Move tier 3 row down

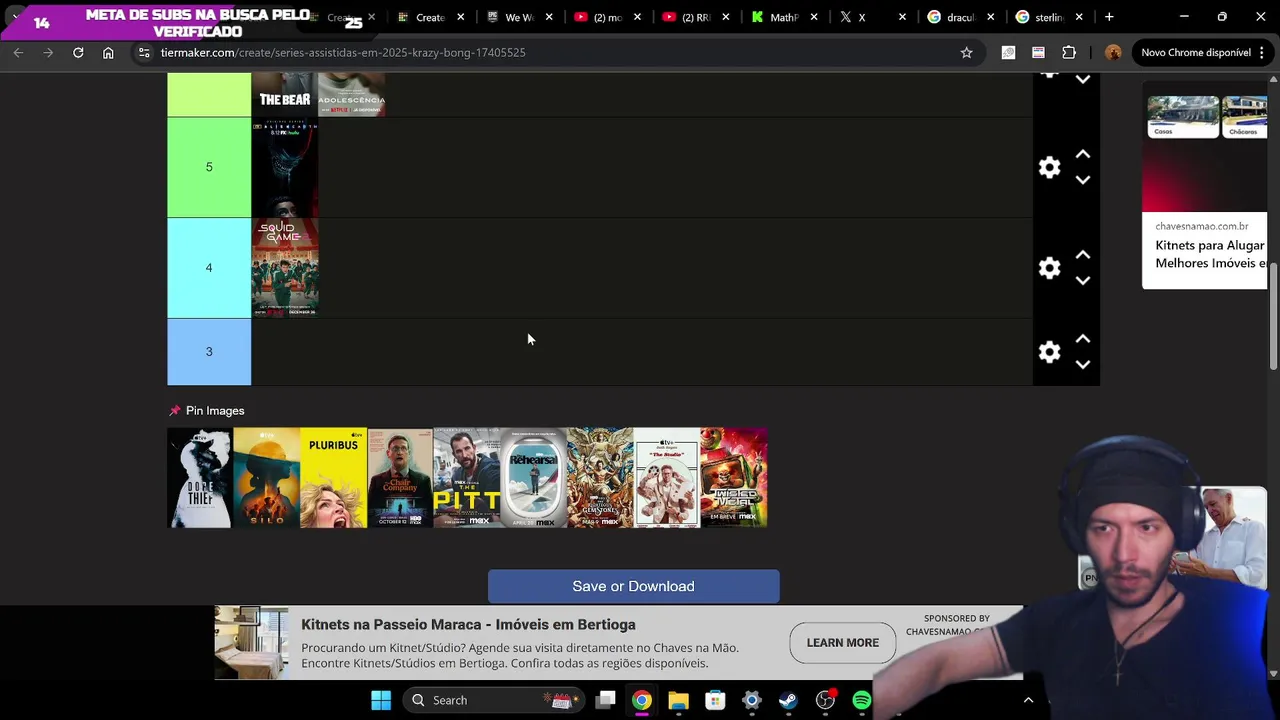point(1083,365)
